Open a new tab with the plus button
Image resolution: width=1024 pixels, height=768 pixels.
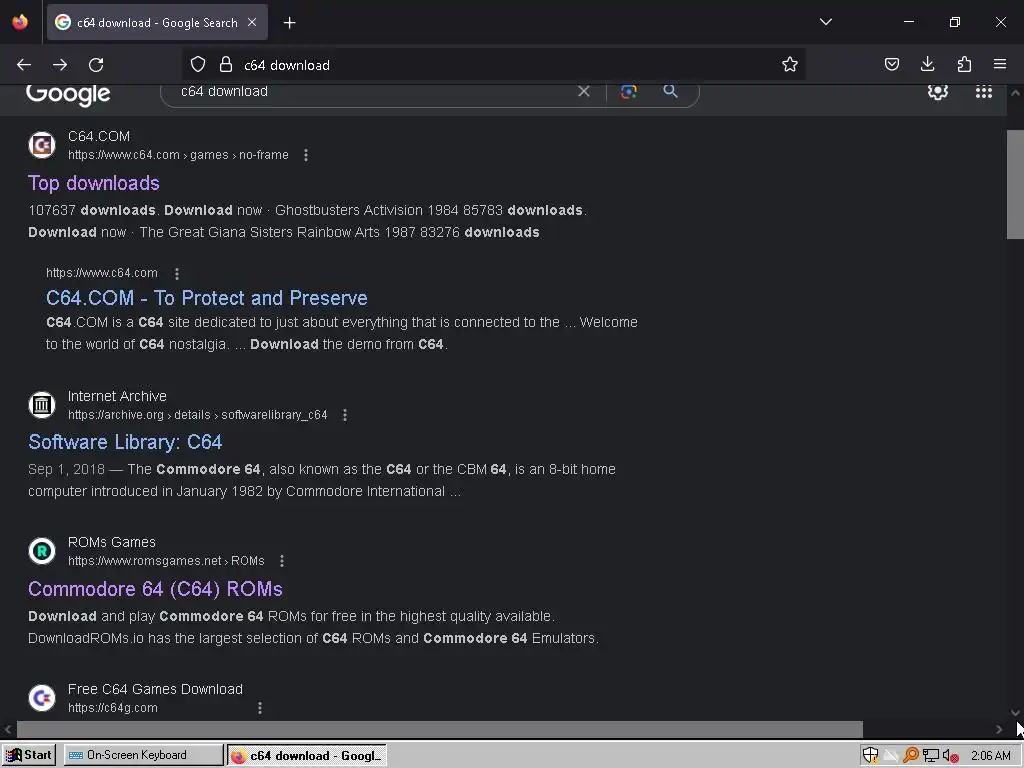[289, 23]
